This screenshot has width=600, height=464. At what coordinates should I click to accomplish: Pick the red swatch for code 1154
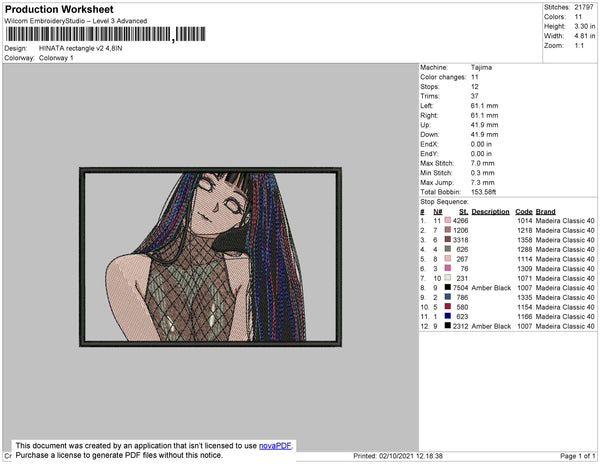(x=448, y=306)
